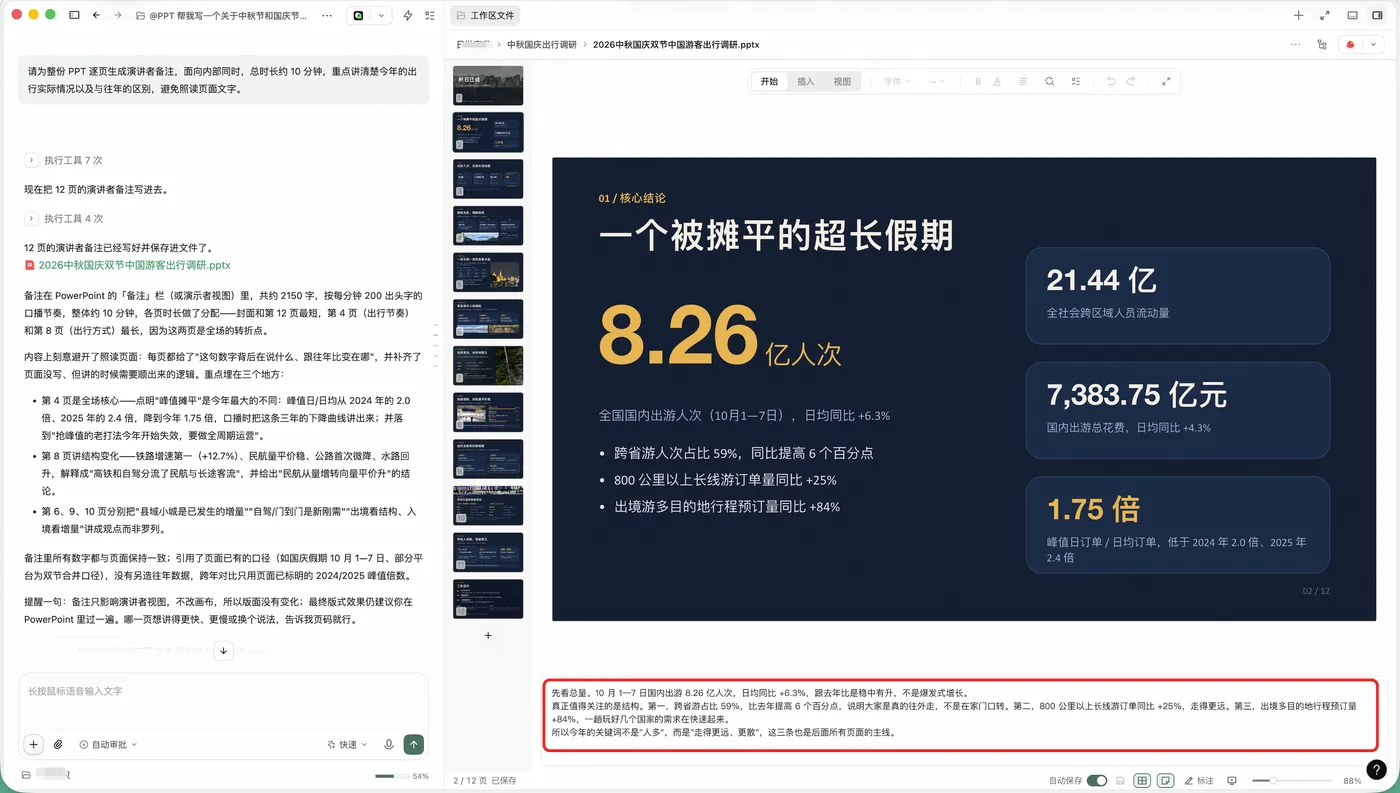Open the help question mark button
Viewport: 1400px width, 793px height.
[1377, 769]
